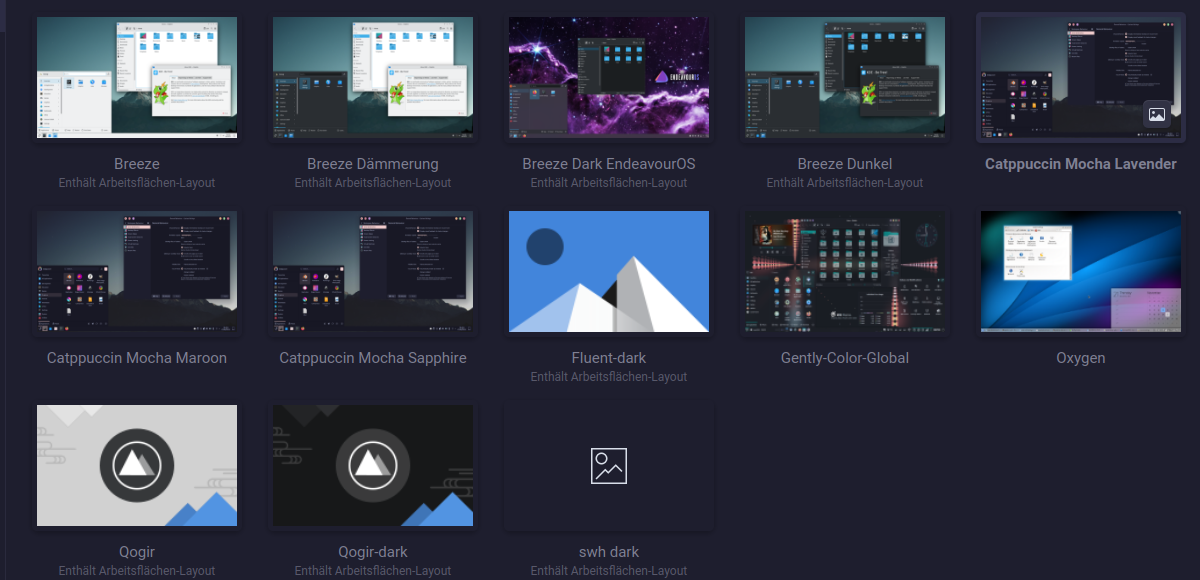
Task: Click the 'Fluent-dark' theme name
Action: pyautogui.click(x=609, y=358)
